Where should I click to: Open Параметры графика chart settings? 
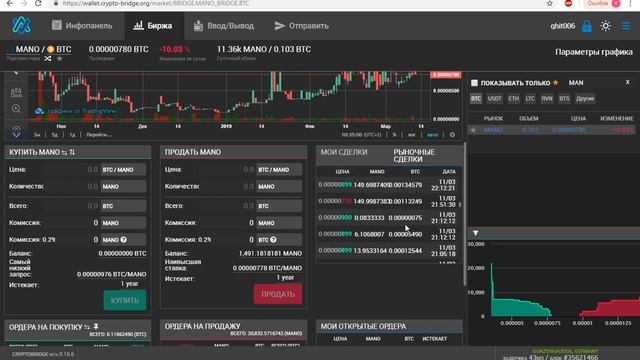[x=593, y=52]
